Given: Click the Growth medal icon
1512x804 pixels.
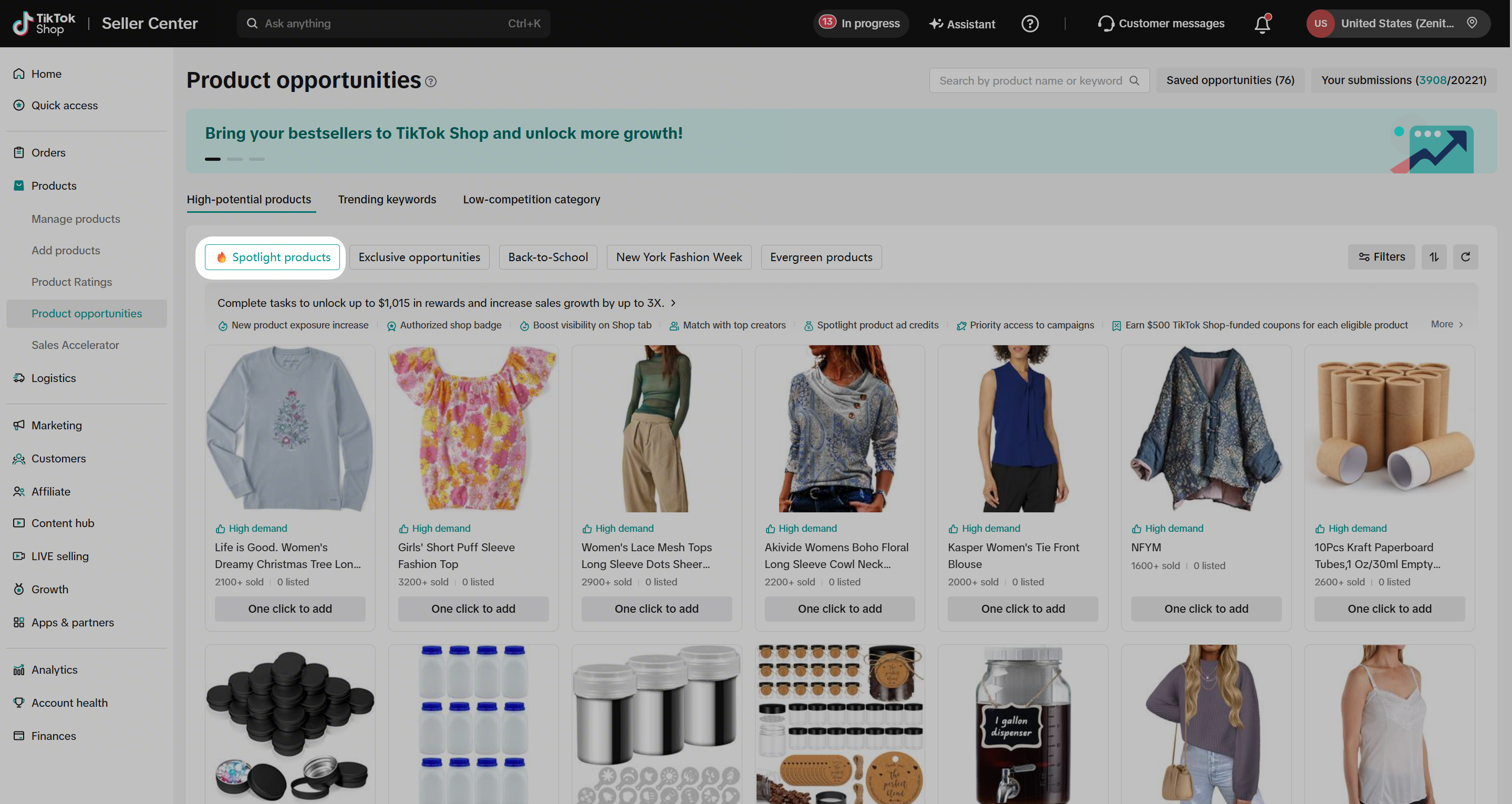Looking at the screenshot, I should [x=19, y=590].
